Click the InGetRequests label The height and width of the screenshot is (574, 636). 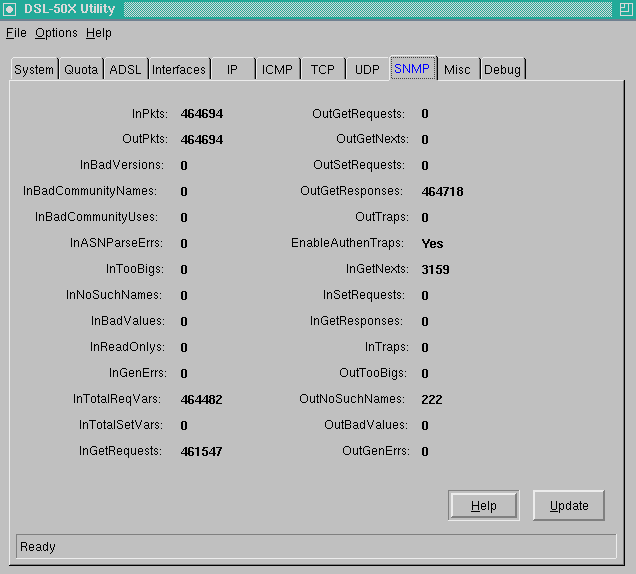click(x=120, y=451)
